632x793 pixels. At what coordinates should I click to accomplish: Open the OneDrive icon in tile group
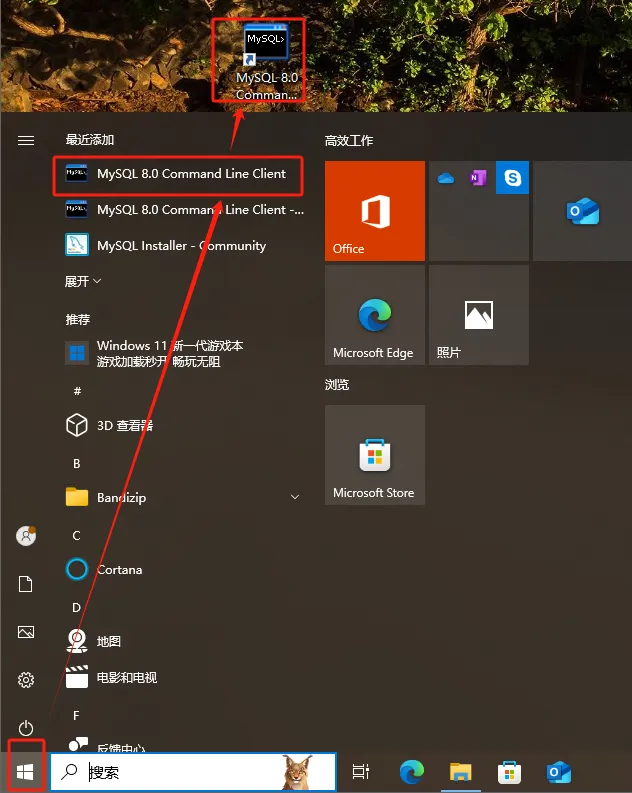click(x=445, y=178)
